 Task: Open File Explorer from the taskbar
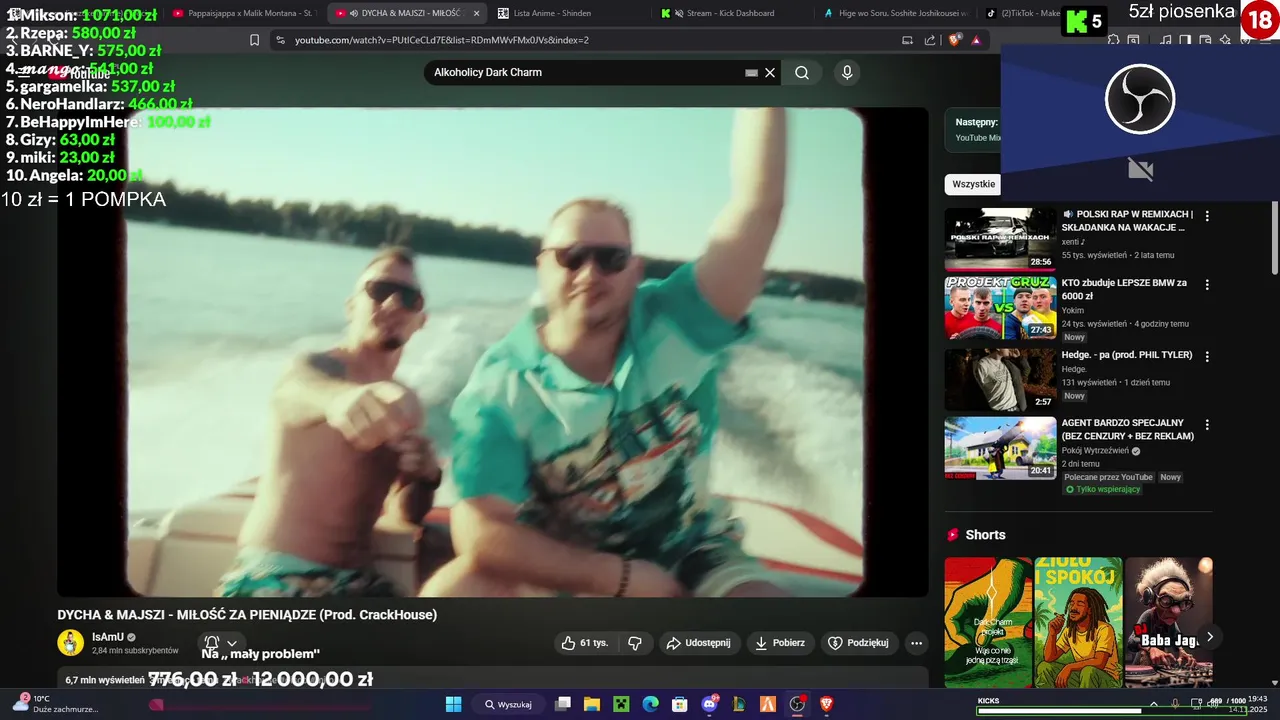click(592, 704)
